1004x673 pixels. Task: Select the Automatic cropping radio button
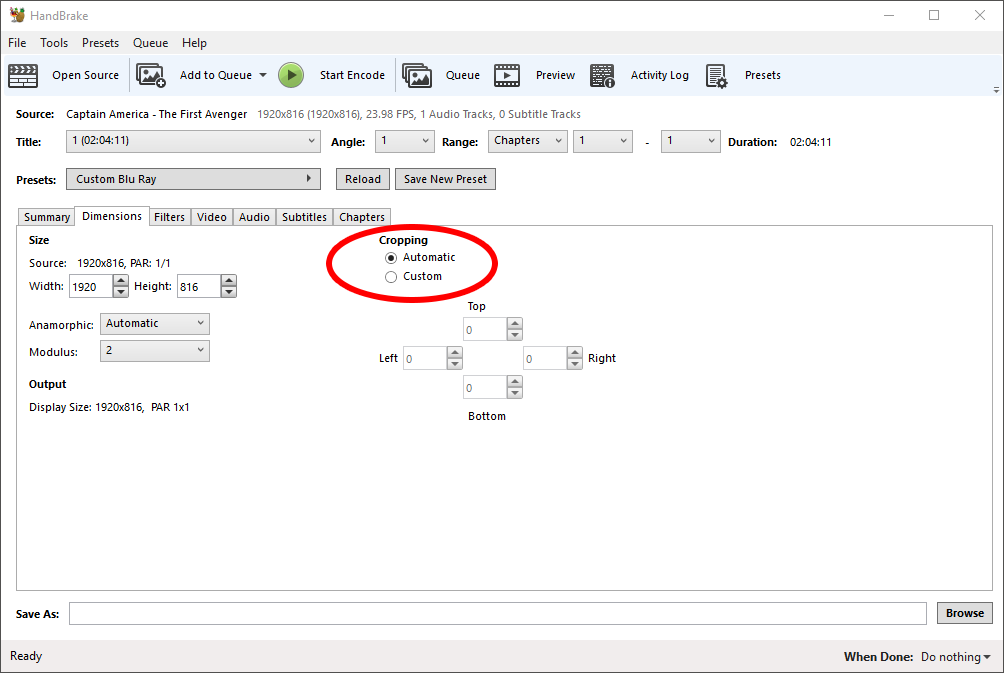click(x=391, y=257)
